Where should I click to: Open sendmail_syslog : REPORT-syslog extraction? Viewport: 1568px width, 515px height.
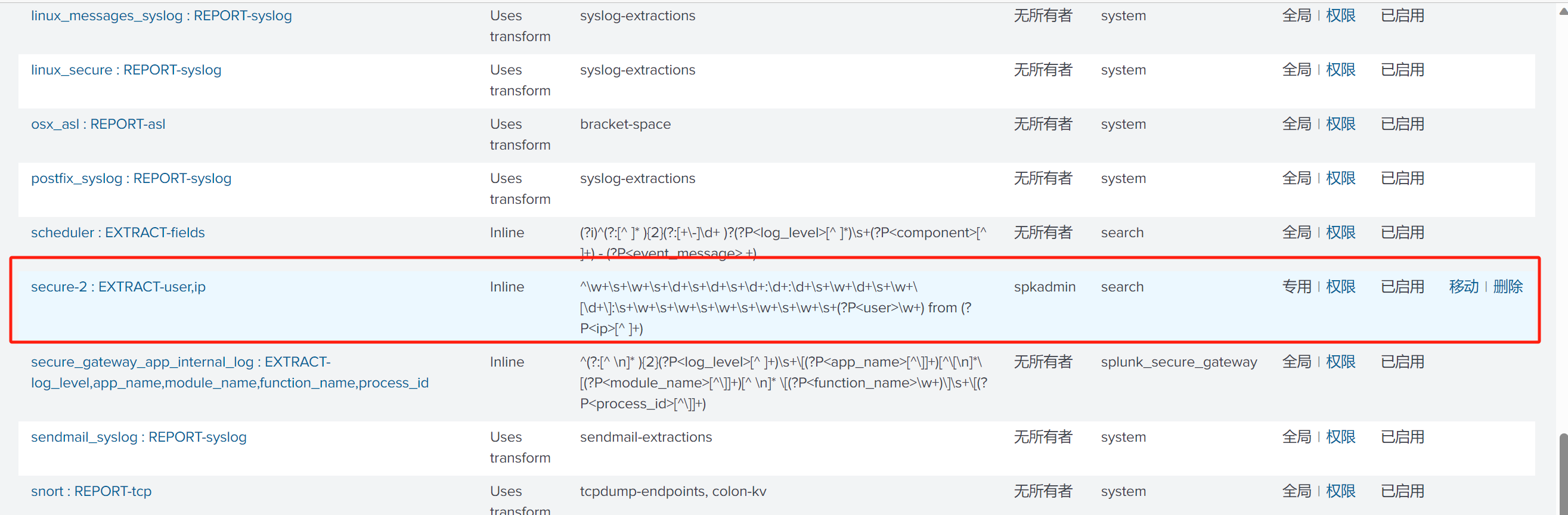pyautogui.click(x=139, y=437)
